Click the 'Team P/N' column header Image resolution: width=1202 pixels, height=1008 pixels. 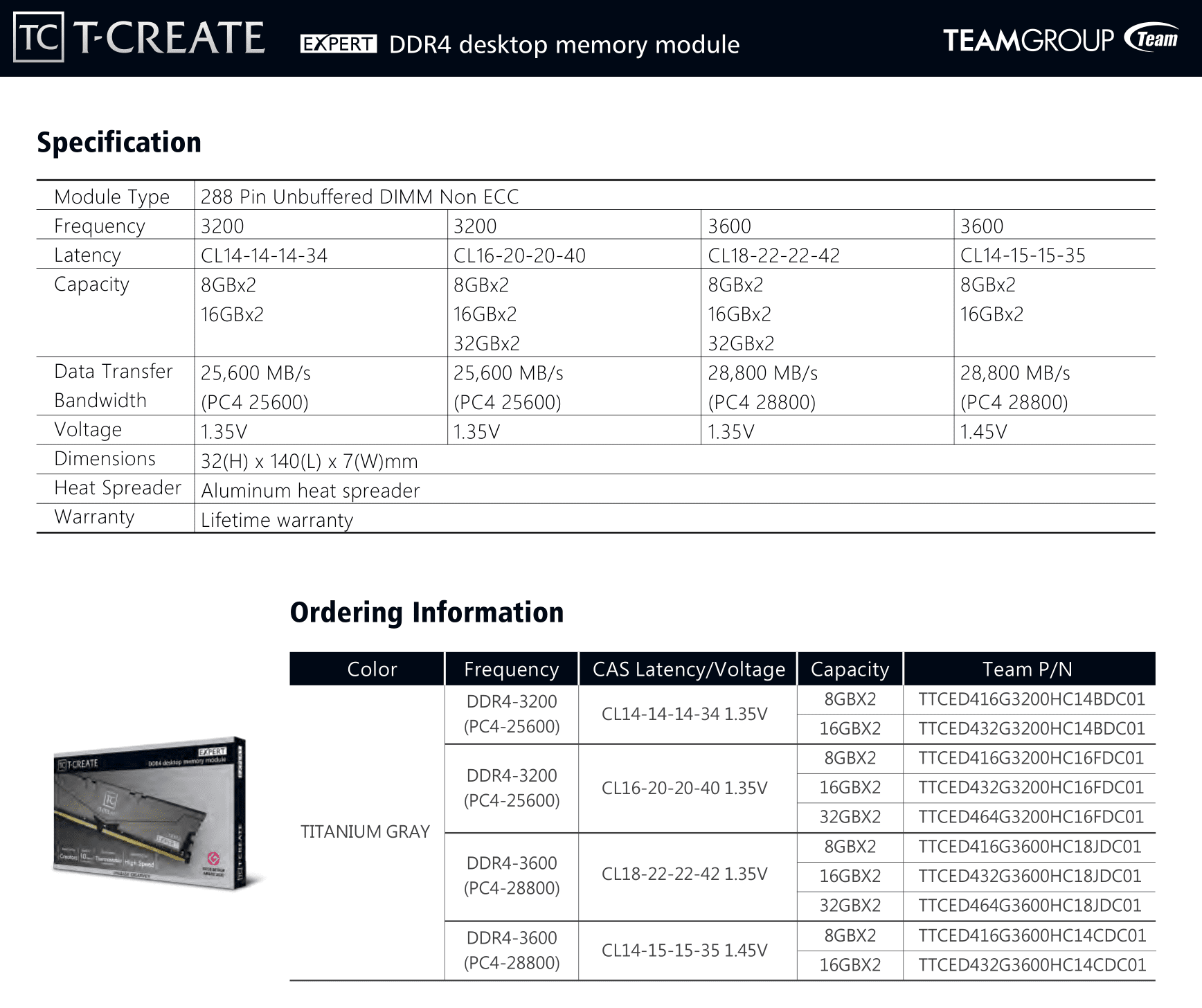[x=1028, y=669]
